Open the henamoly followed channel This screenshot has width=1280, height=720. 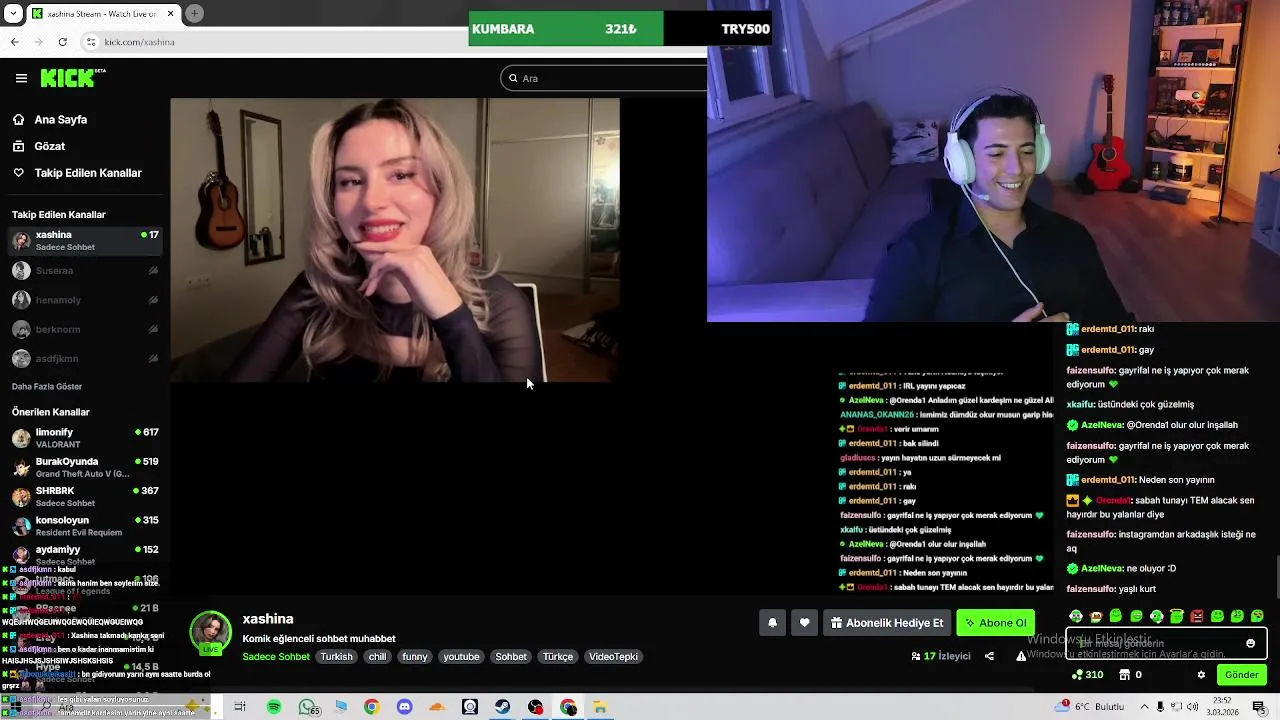click(x=85, y=300)
